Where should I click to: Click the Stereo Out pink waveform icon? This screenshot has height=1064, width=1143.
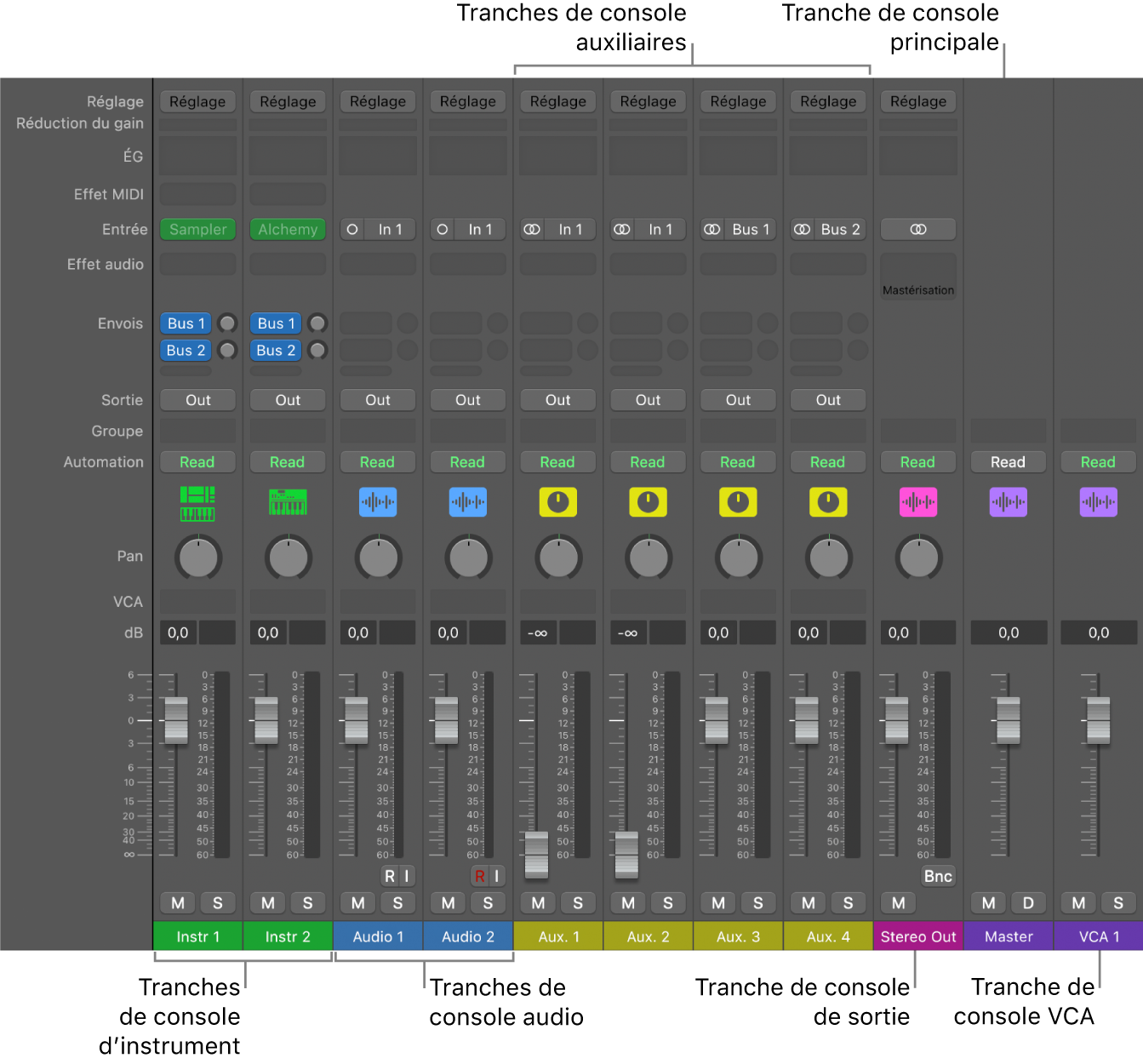coord(918,502)
